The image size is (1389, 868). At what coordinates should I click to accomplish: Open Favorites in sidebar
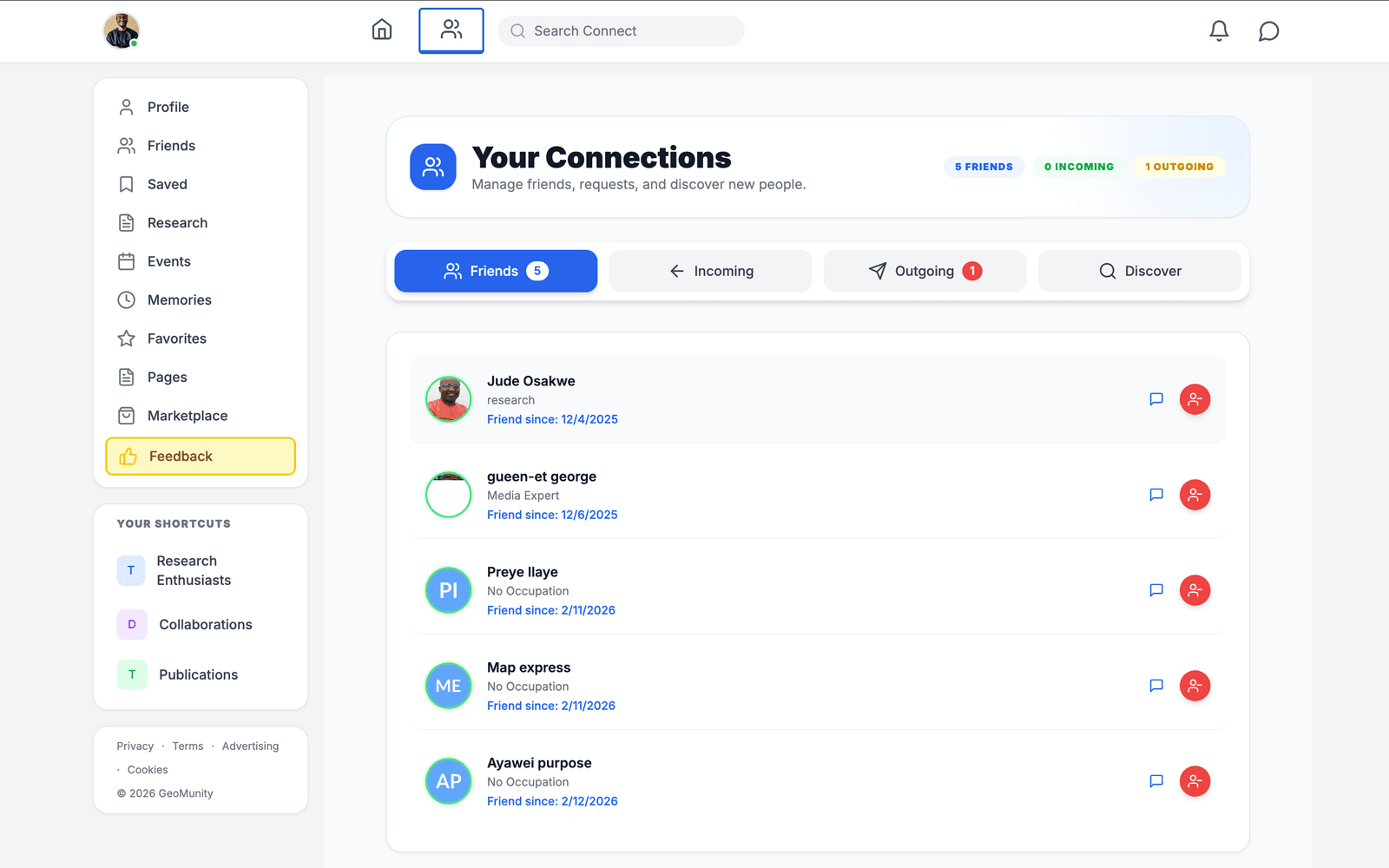(201, 339)
